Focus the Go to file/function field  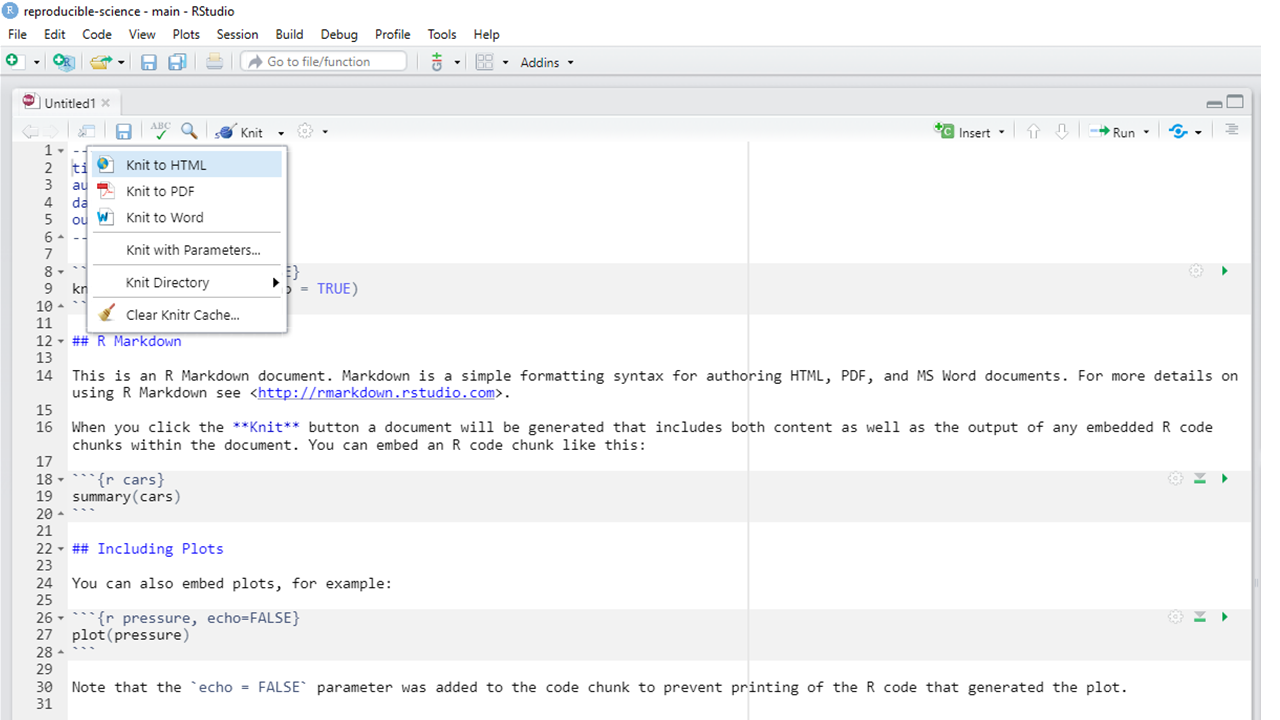click(324, 62)
